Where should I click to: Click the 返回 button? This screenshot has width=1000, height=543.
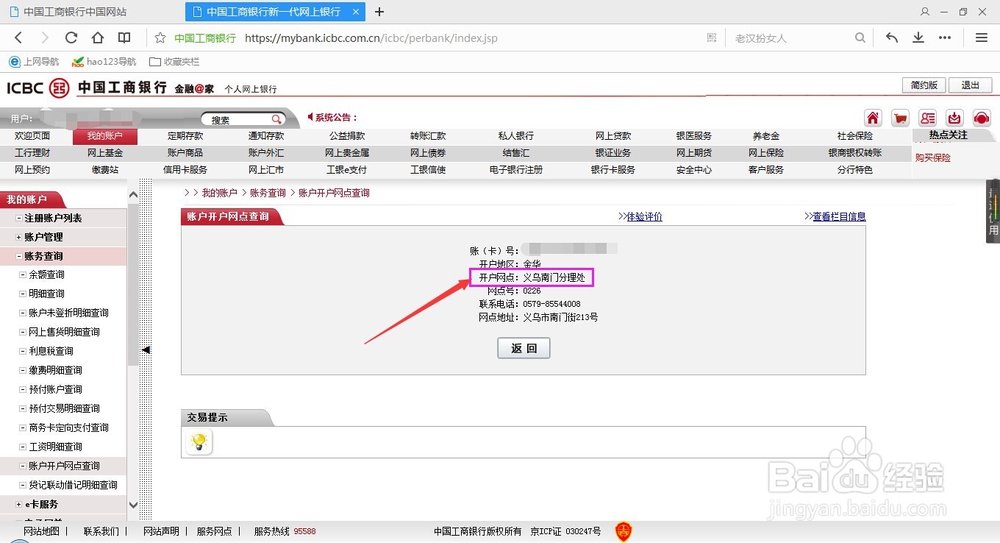(524, 348)
